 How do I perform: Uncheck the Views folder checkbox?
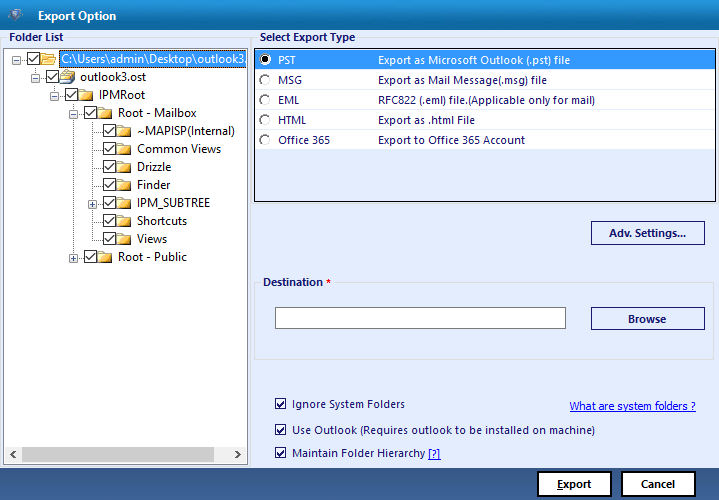109,239
